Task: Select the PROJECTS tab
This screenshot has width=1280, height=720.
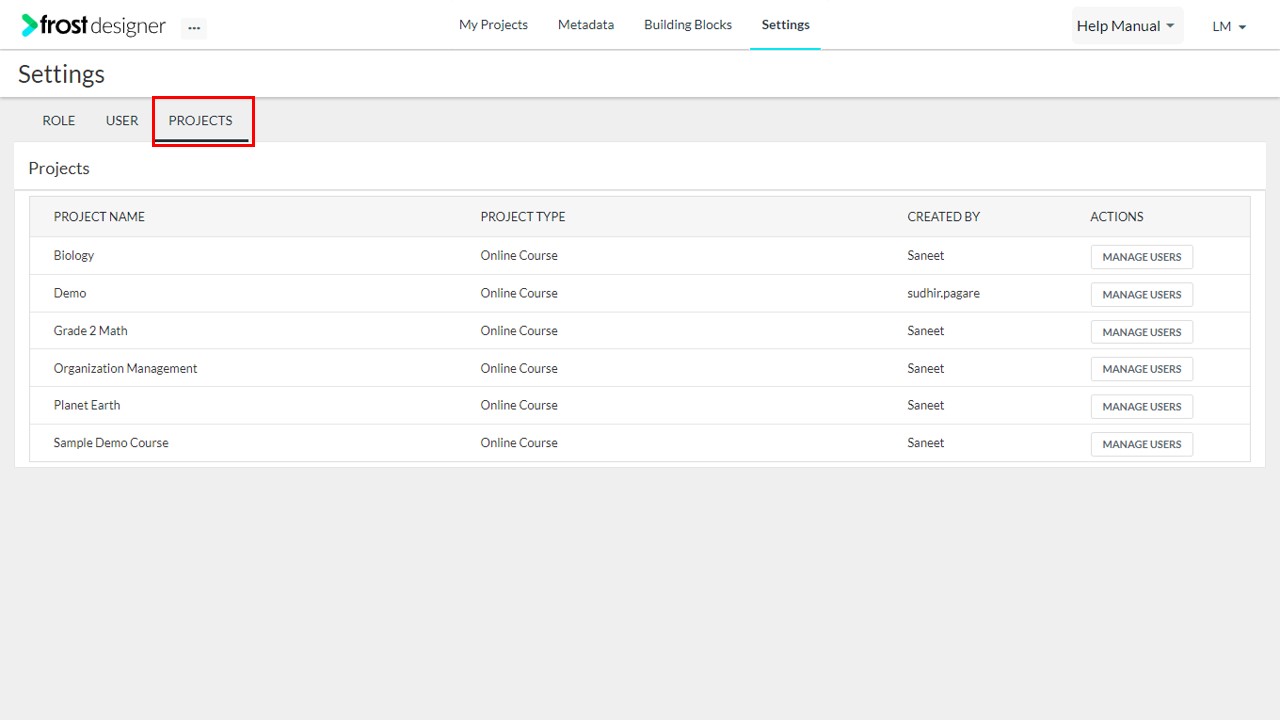Action: [x=201, y=121]
